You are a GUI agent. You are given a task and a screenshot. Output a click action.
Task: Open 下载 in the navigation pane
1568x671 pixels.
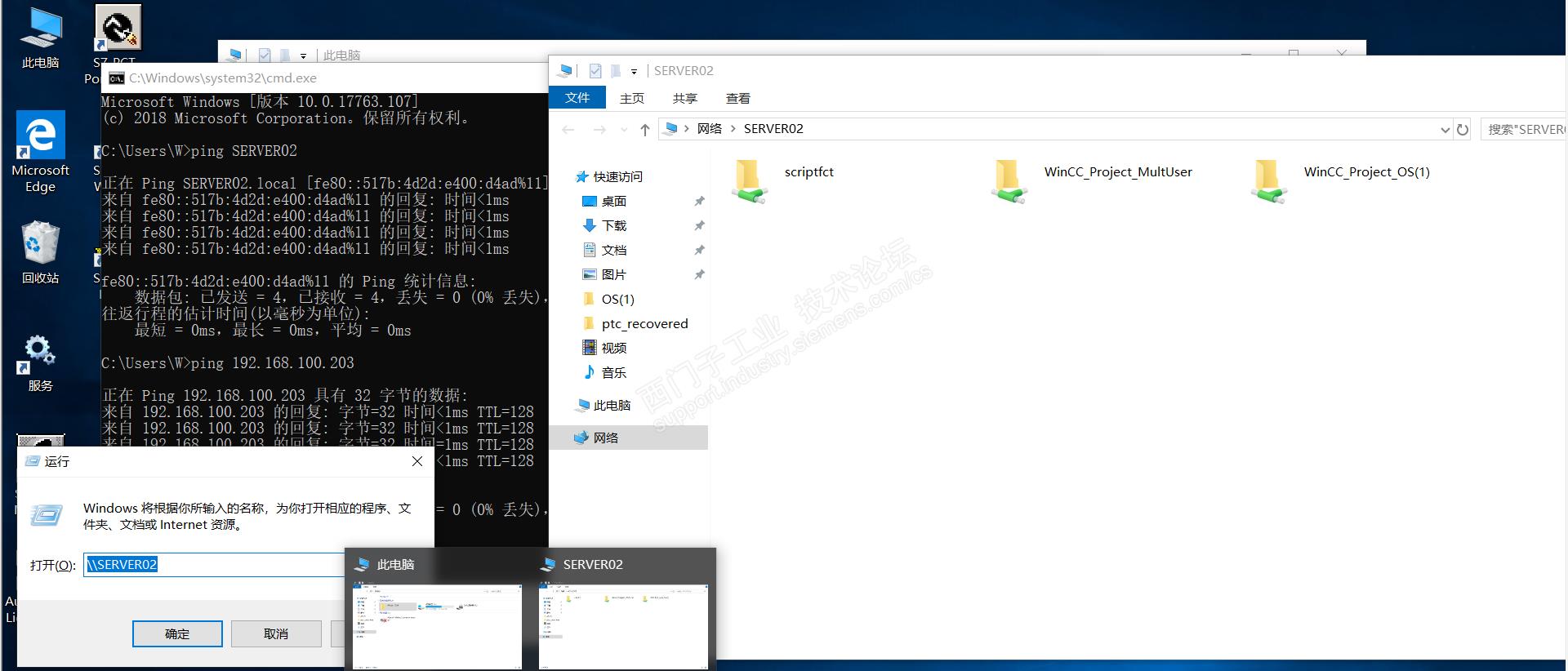click(x=614, y=225)
